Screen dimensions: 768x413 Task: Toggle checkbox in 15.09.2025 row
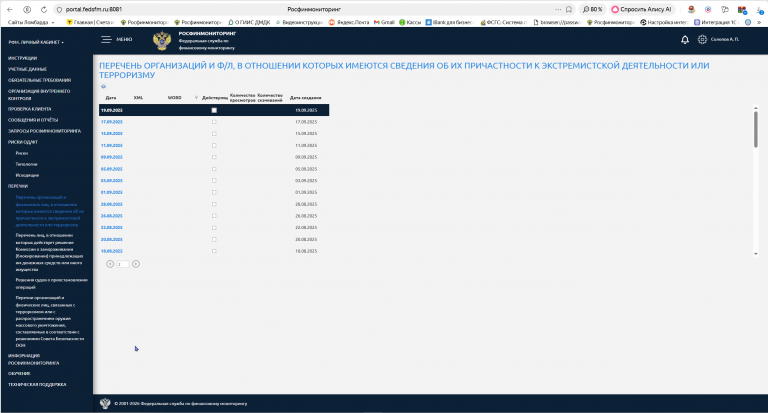(214, 134)
